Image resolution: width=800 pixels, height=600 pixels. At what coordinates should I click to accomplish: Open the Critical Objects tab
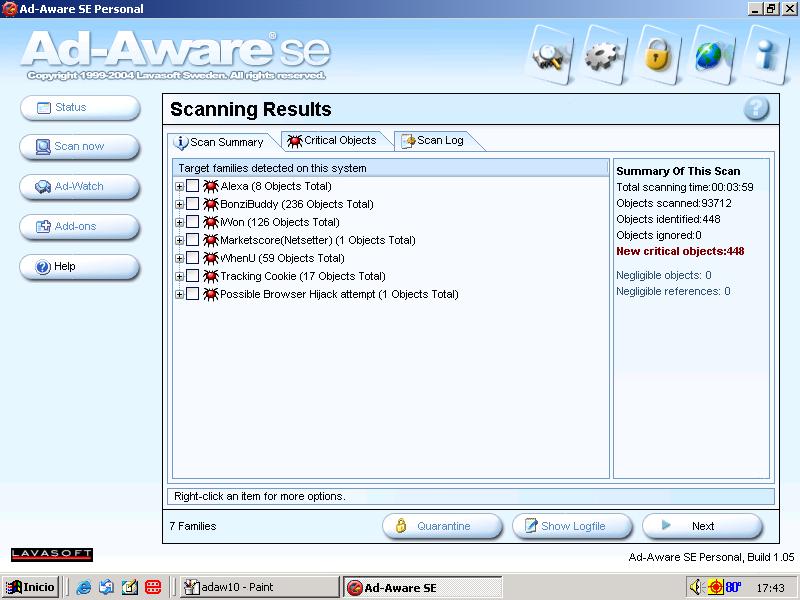(x=335, y=140)
